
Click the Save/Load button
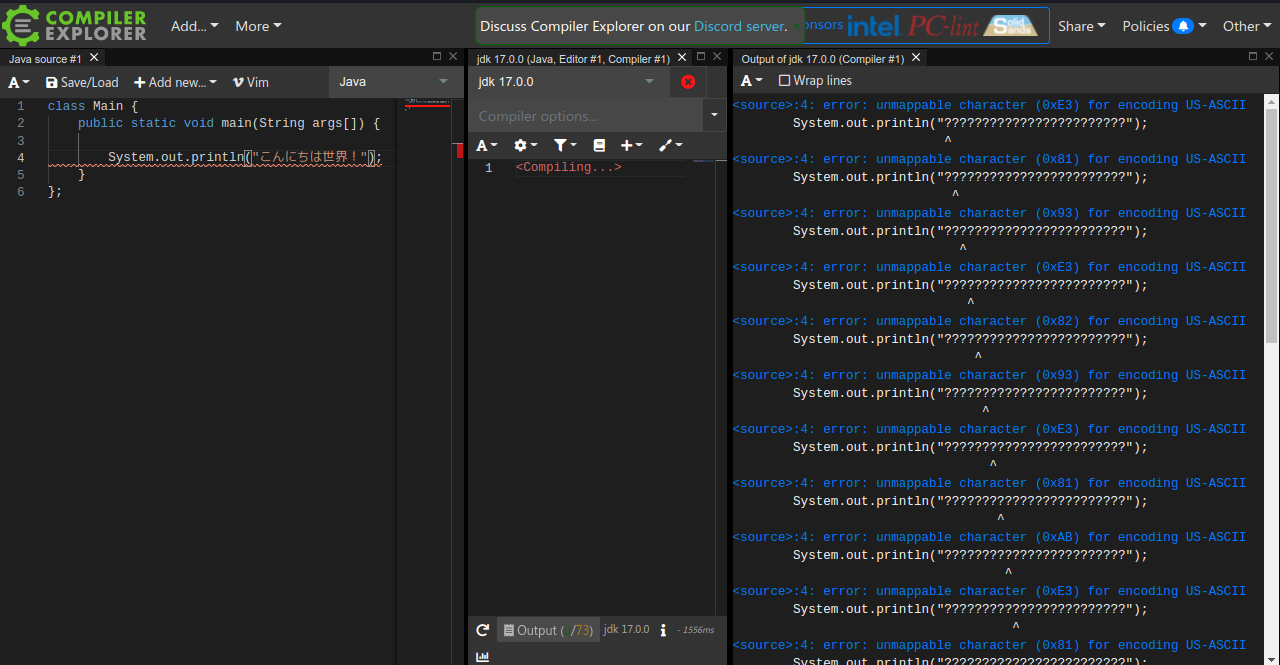82,81
